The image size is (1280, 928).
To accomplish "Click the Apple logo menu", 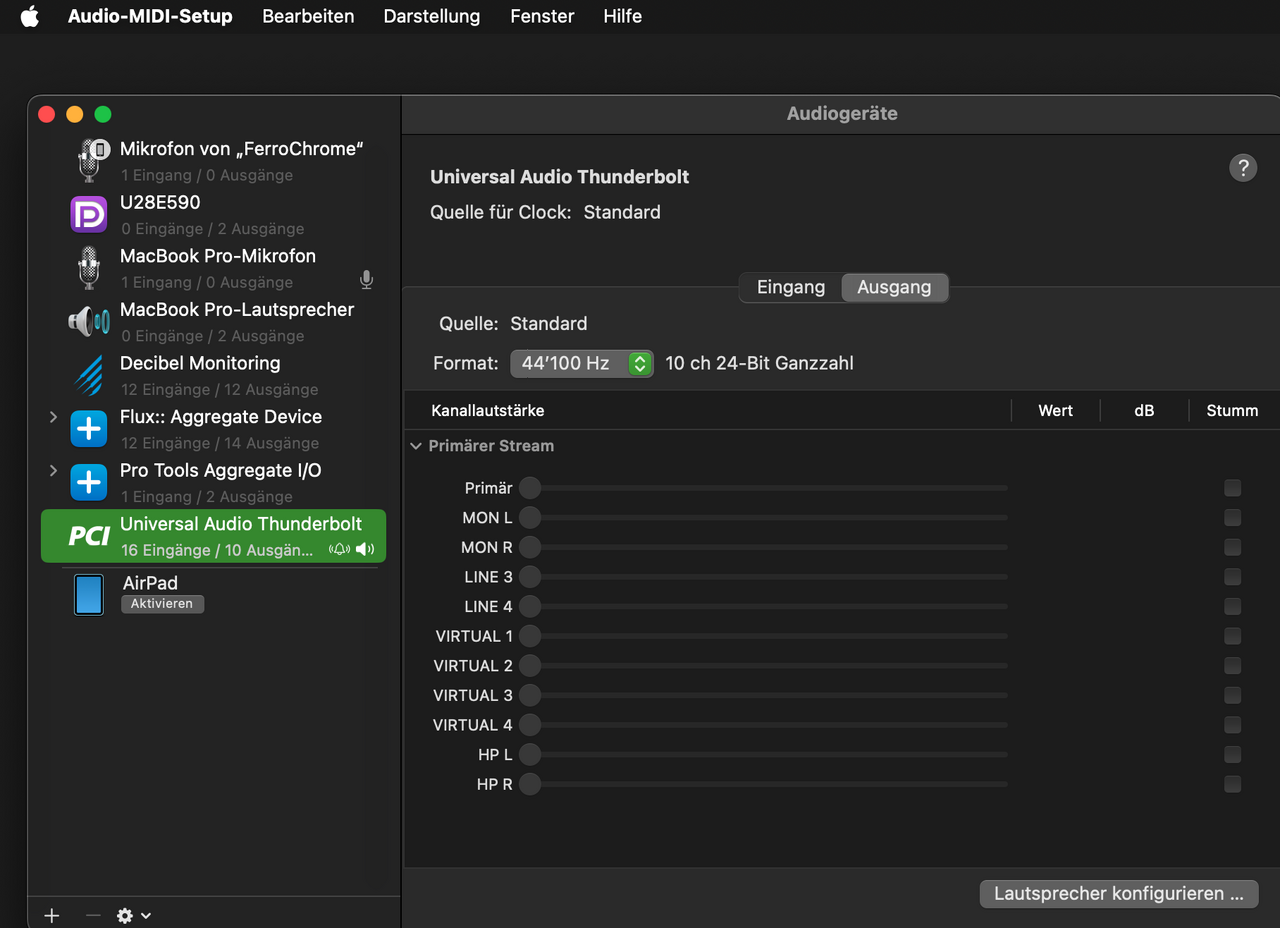I will (x=29, y=16).
